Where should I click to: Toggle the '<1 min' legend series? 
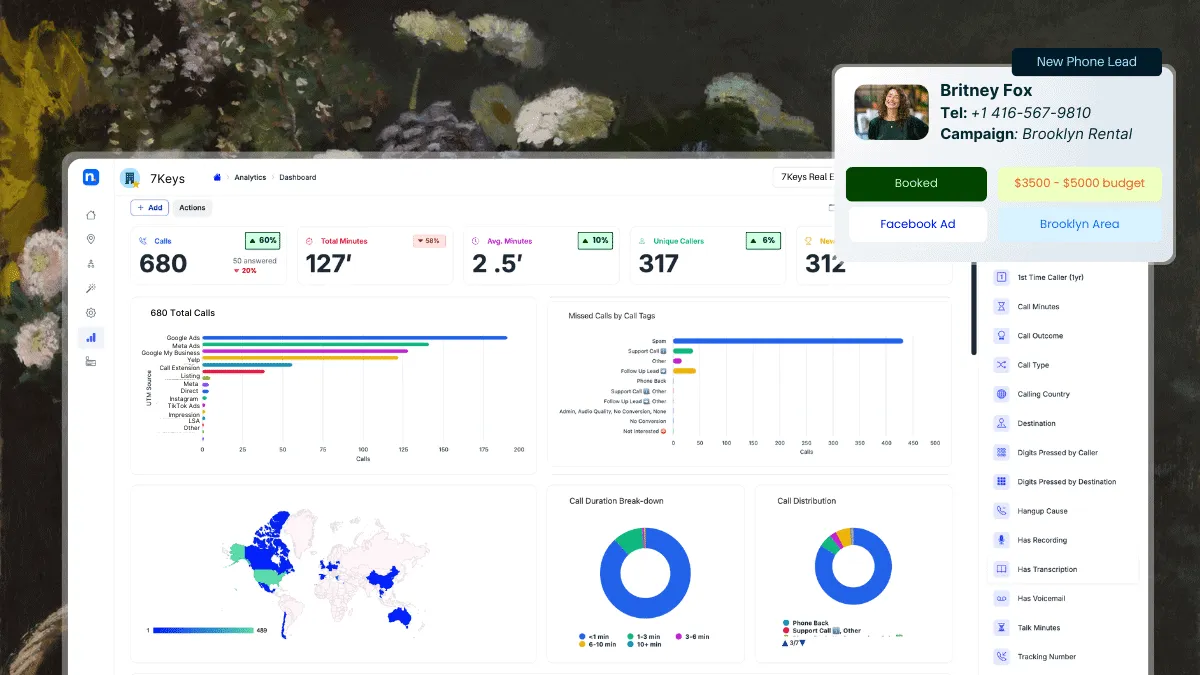[x=594, y=636]
